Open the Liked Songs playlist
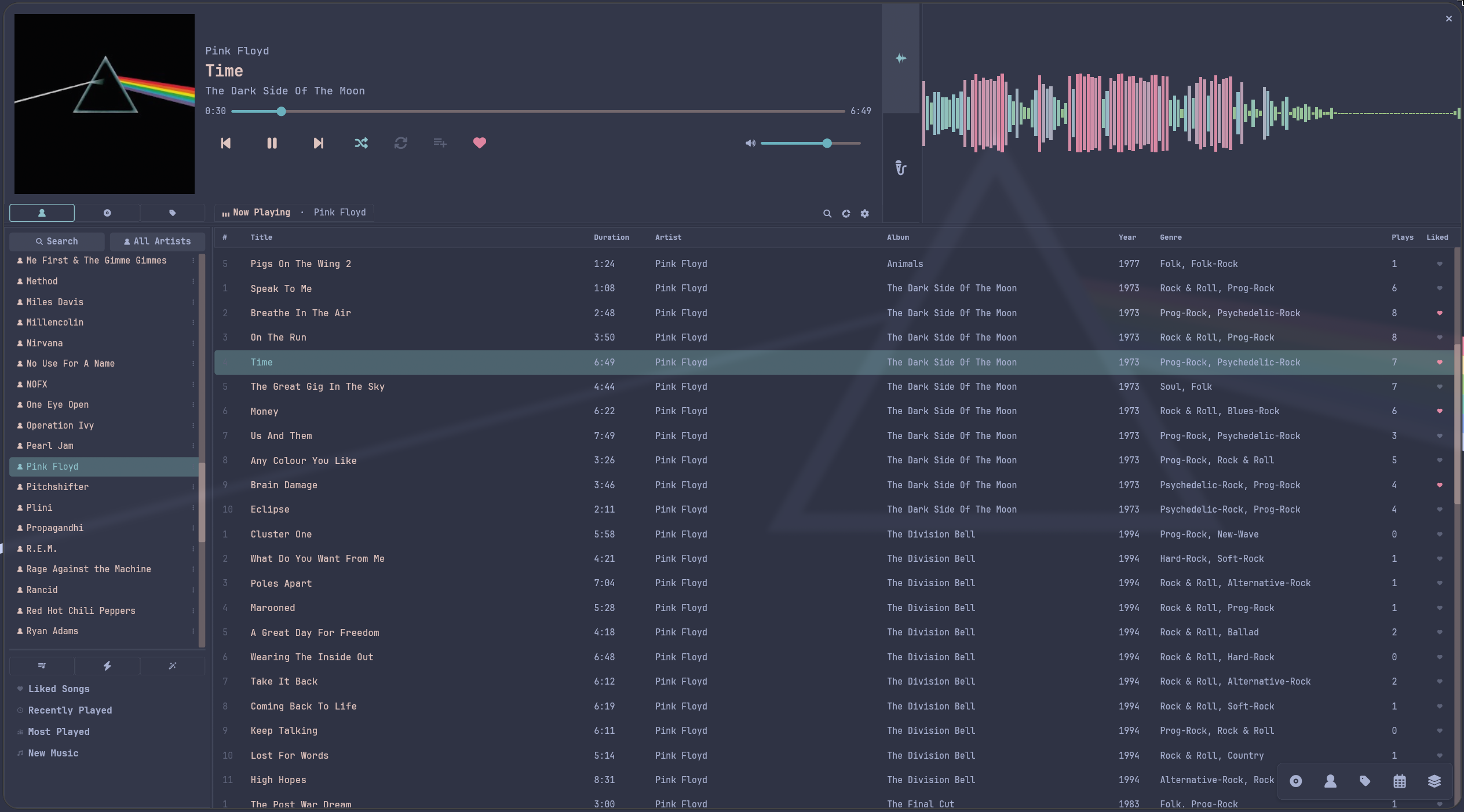The image size is (1464, 812). [59, 689]
